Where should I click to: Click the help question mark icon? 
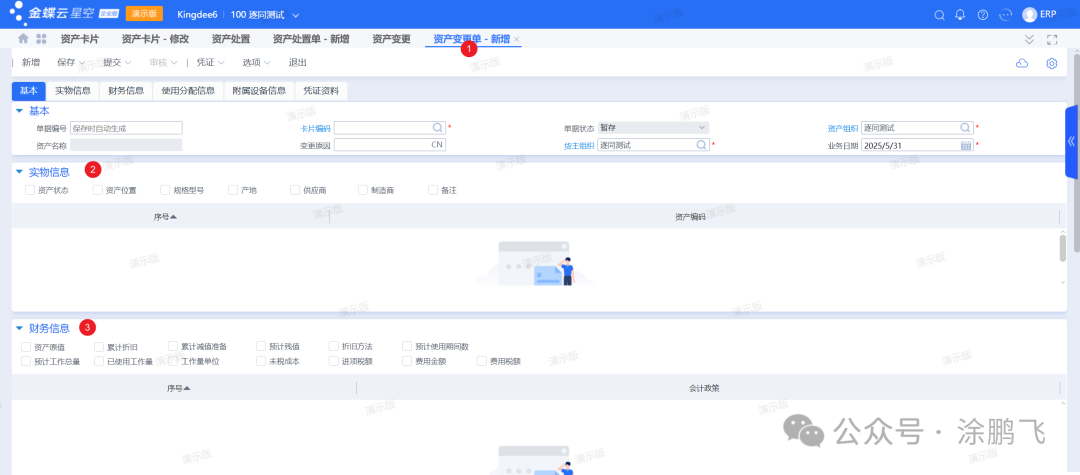pyautogui.click(x=982, y=15)
